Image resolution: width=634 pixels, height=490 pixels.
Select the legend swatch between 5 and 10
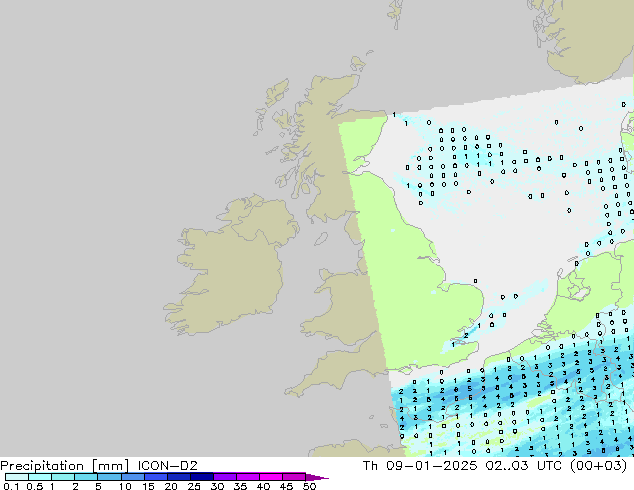point(109,477)
